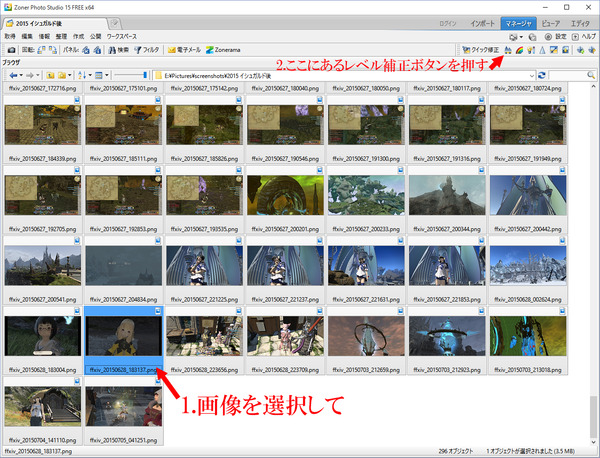Viewport: 600px width, 458px height.
Task: Open the フィルタ filter tool
Action: [146, 50]
